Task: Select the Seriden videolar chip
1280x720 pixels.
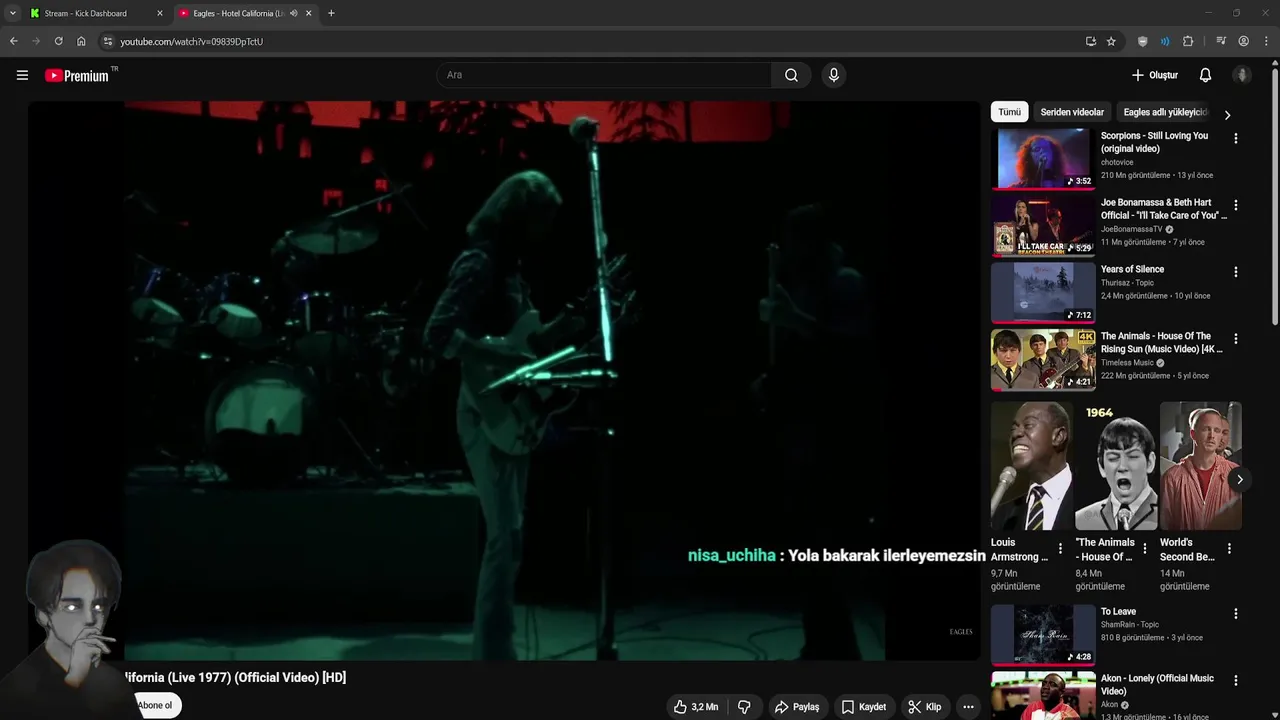Action: click(1072, 112)
